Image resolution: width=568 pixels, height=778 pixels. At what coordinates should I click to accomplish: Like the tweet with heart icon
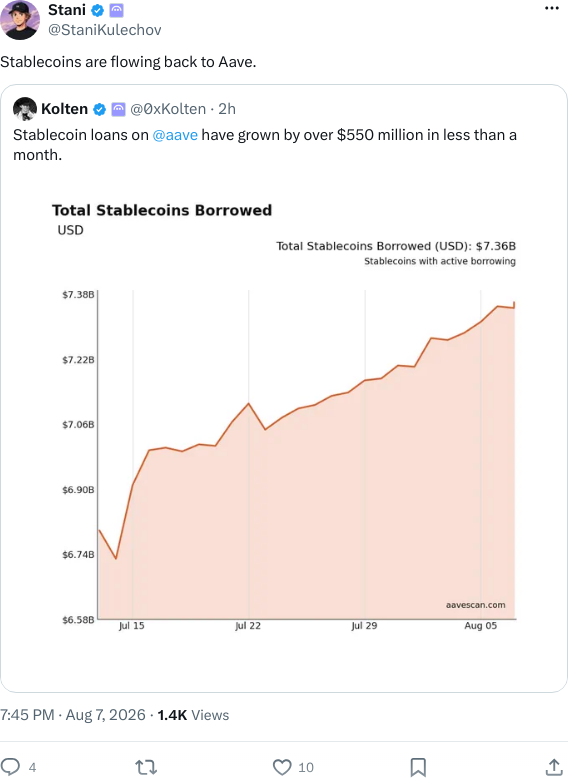[x=282, y=767]
